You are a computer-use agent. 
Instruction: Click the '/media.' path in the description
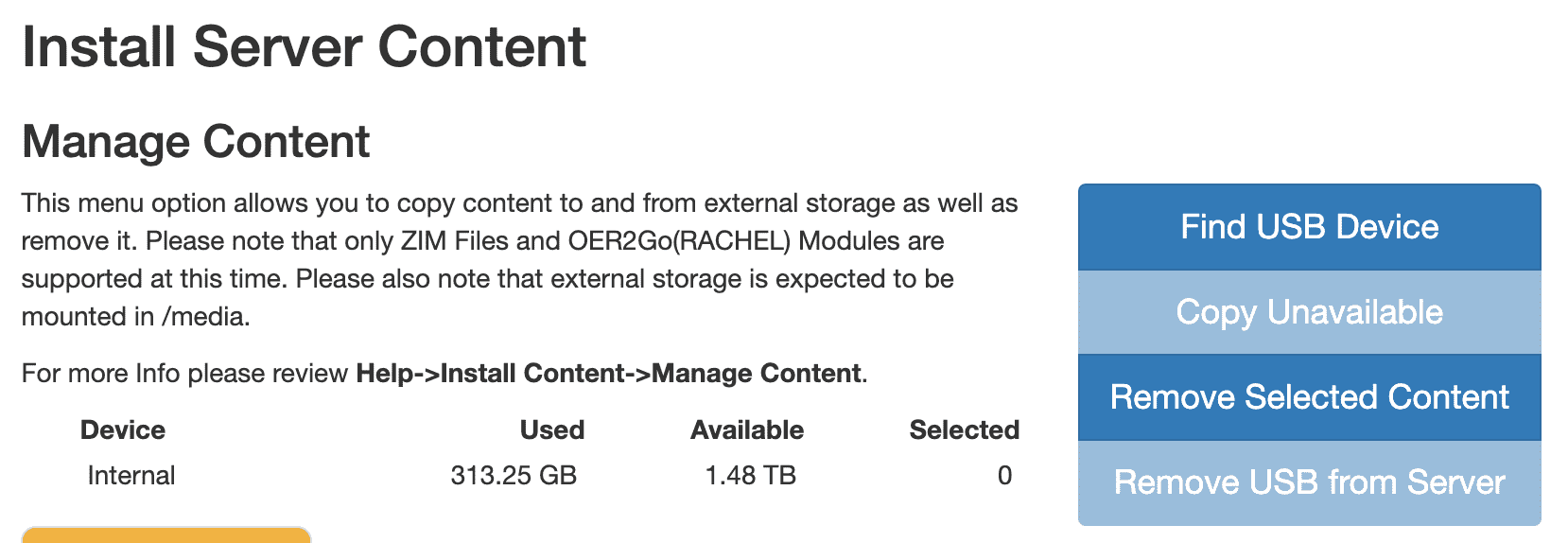point(206,317)
